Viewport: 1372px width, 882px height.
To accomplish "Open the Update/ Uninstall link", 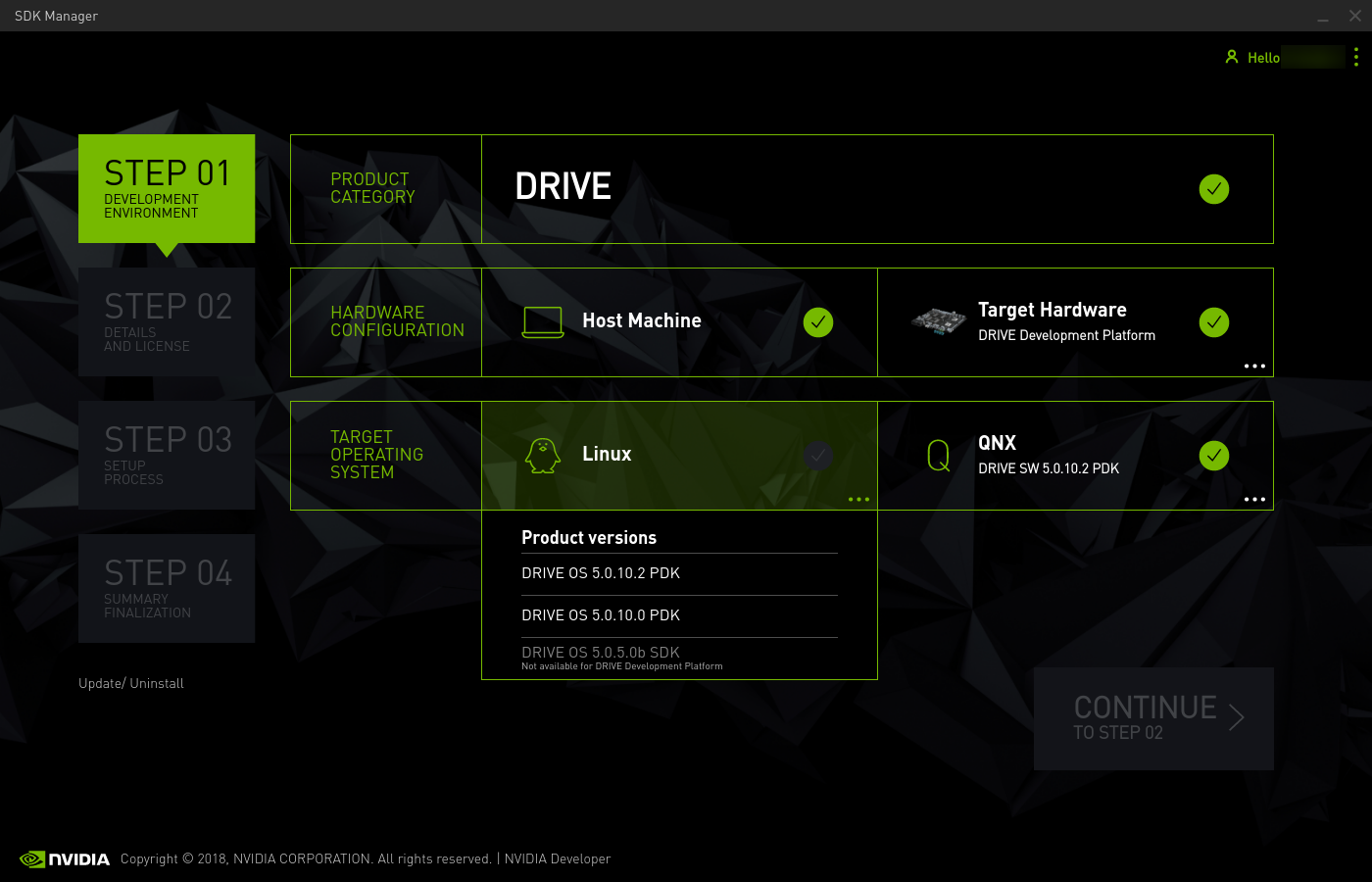I will coord(131,684).
